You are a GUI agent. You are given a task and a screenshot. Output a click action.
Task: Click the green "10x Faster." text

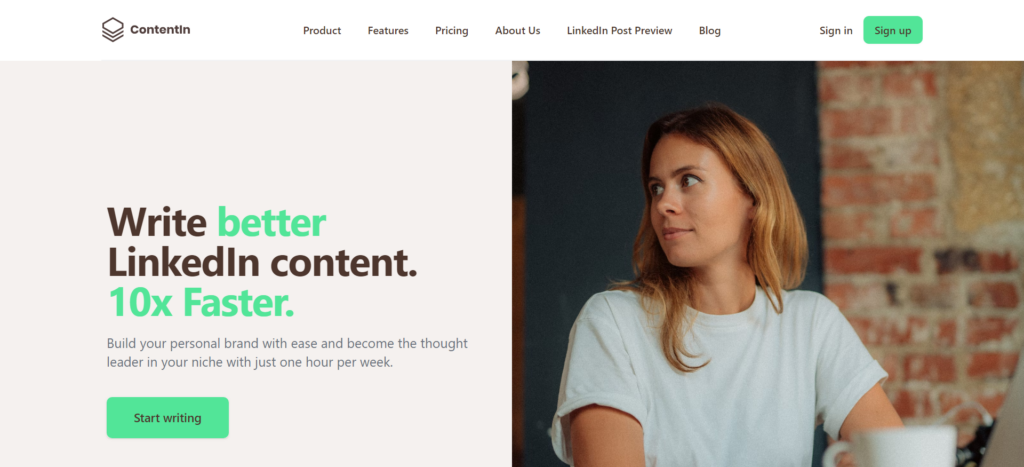200,302
